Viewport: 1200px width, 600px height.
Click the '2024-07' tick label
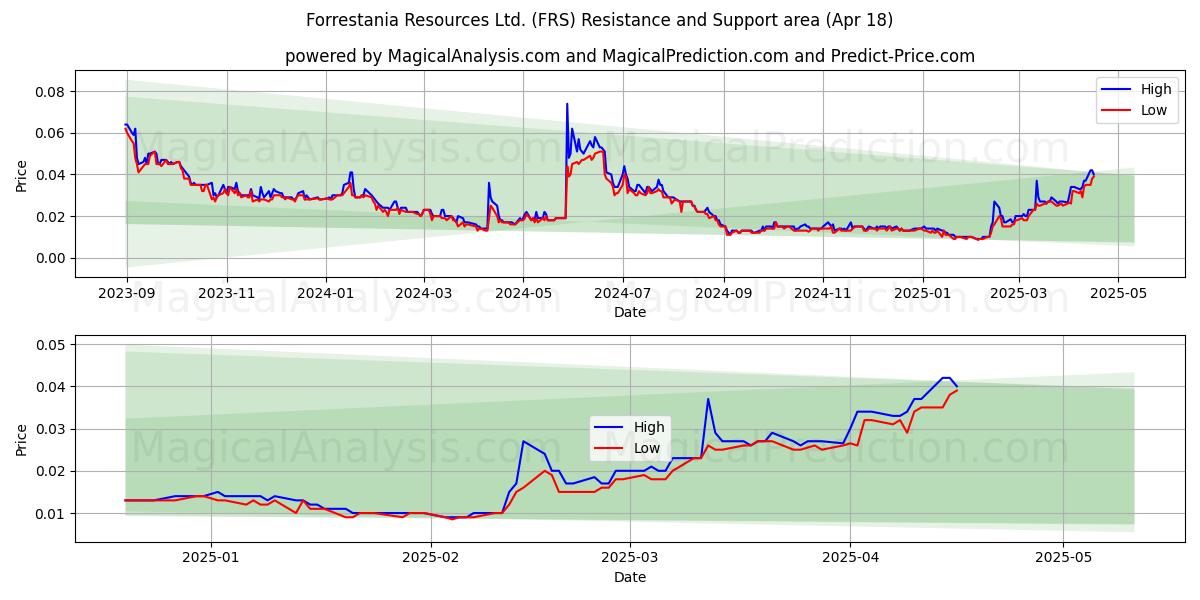(623, 294)
